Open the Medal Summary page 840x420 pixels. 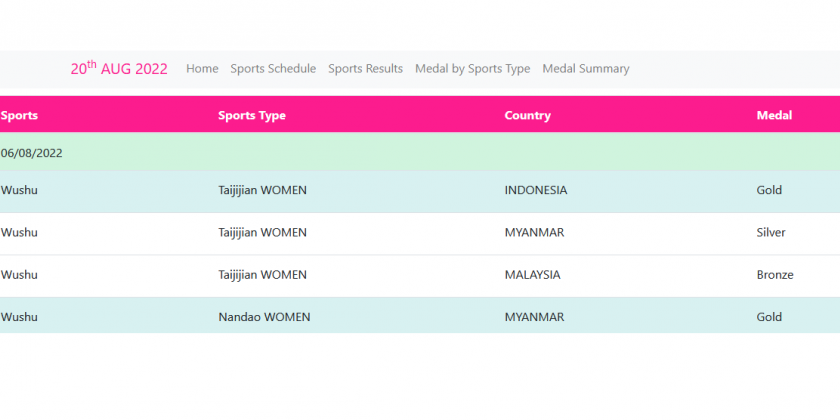(x=585, y=69)
